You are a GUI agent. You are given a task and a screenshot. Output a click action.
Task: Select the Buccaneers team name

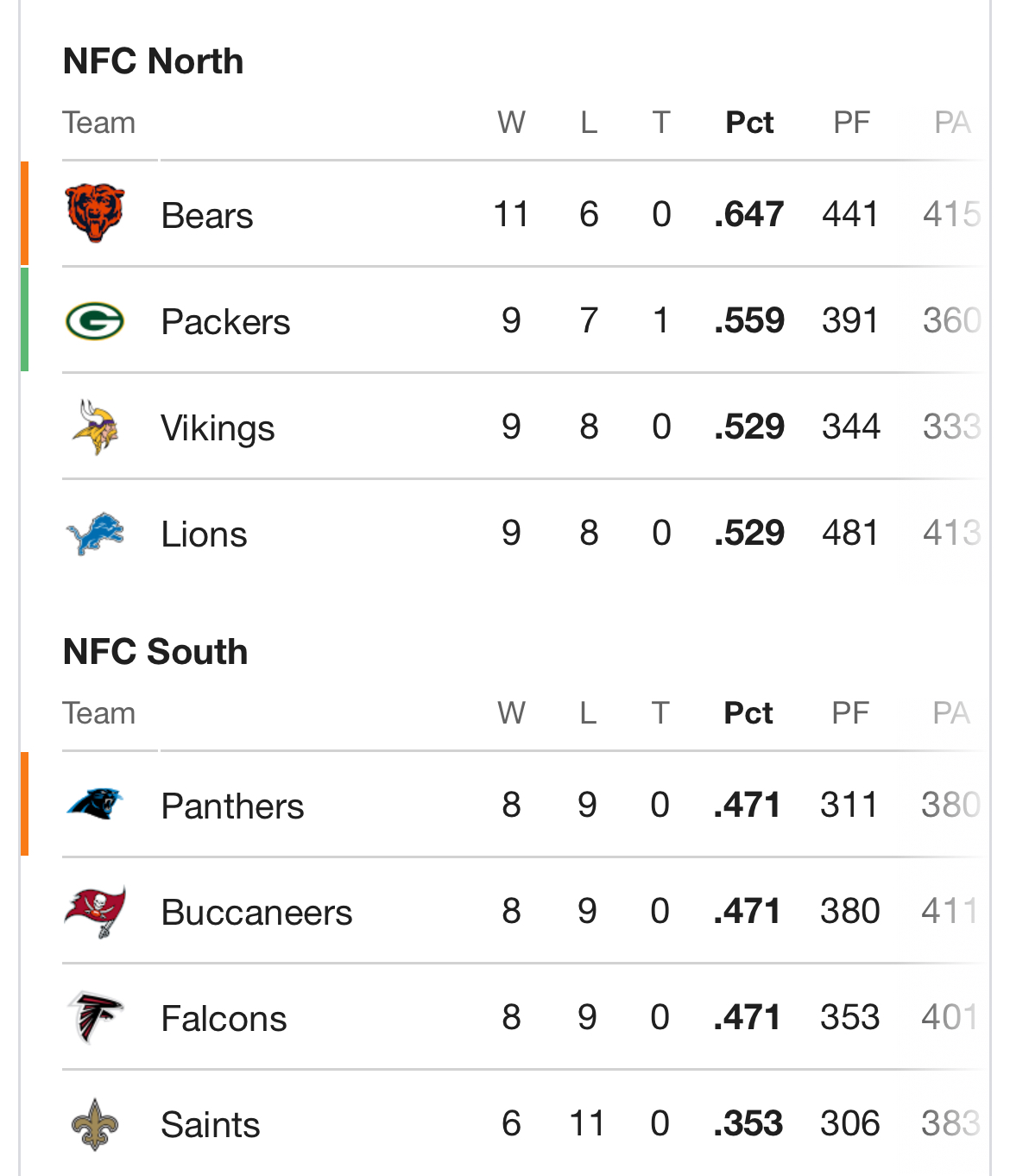click(256, 913)
